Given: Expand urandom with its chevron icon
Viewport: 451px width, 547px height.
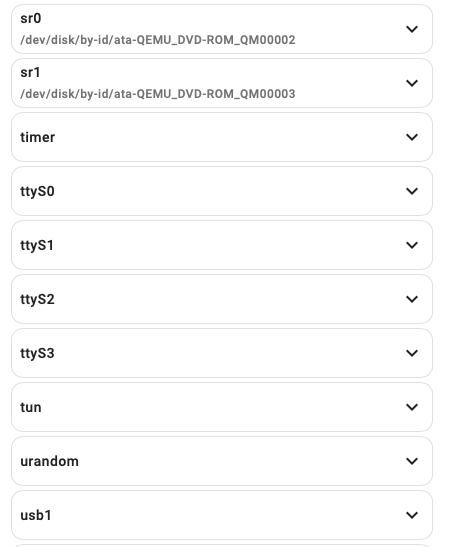Looking at the screenshot, I should pyautogui.click(x=412, y=461).
